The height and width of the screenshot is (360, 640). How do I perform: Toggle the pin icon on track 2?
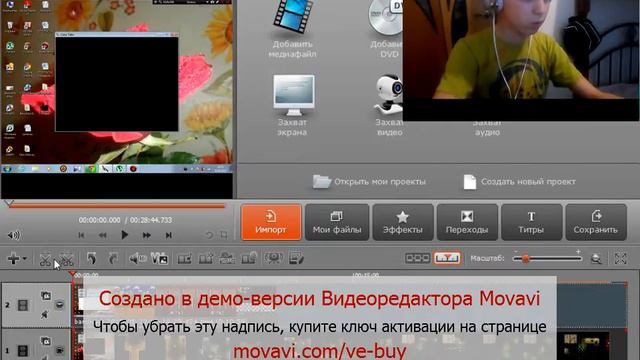point(45,314)
